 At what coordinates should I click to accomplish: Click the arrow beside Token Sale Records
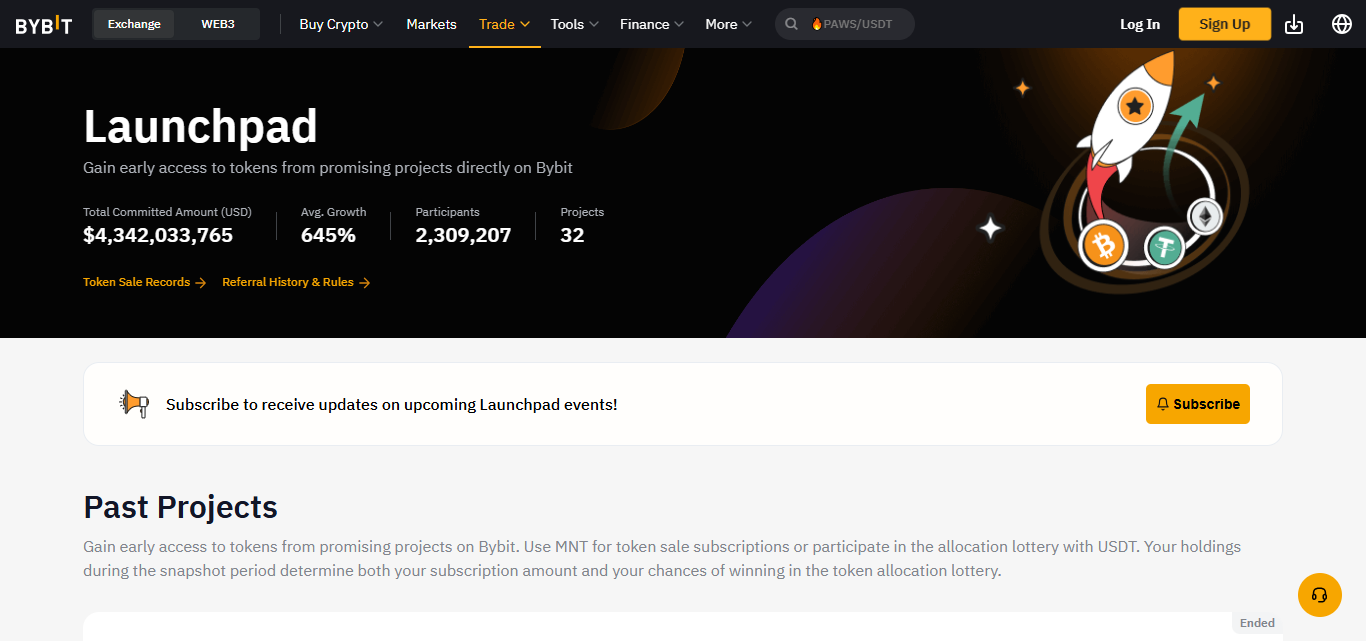201,283
